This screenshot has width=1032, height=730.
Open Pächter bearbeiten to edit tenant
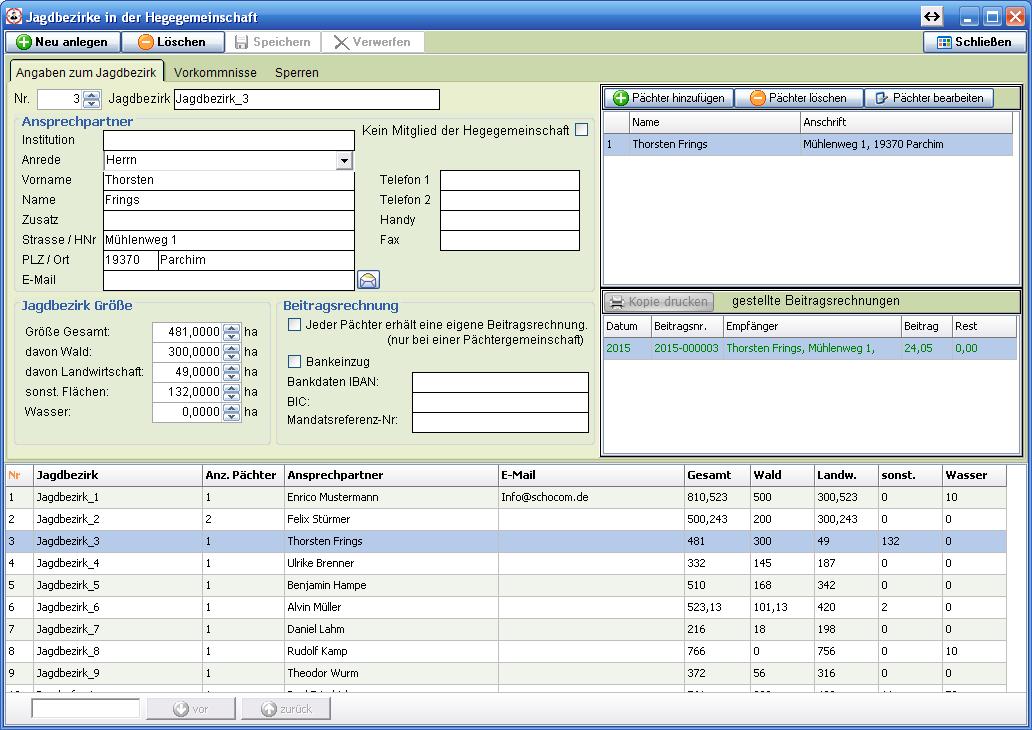click(x=928, y=98)
